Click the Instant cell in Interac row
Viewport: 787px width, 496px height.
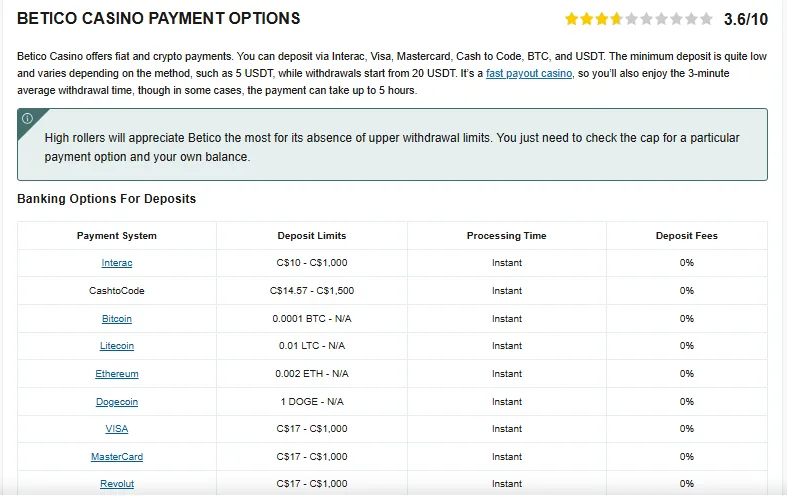coord(507,263)
